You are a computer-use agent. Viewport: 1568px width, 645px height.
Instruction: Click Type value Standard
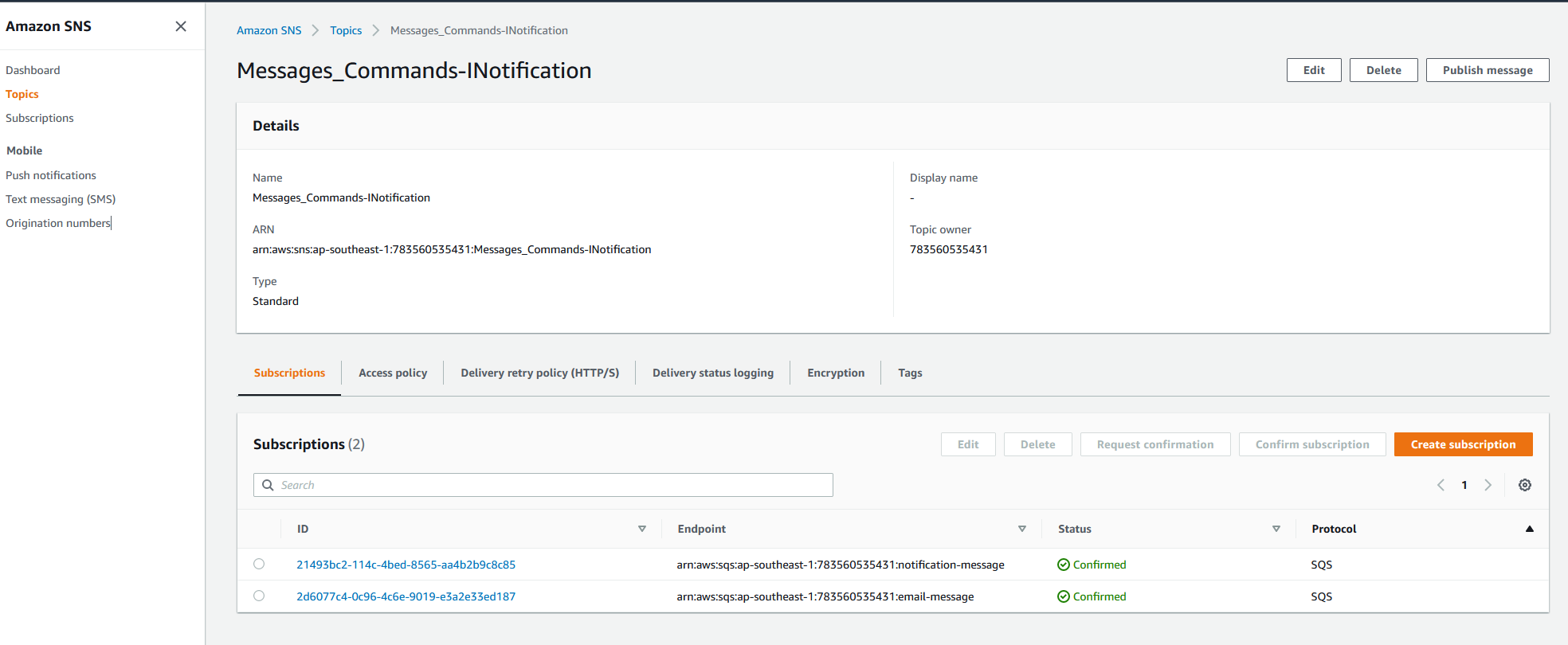(276, 301)
